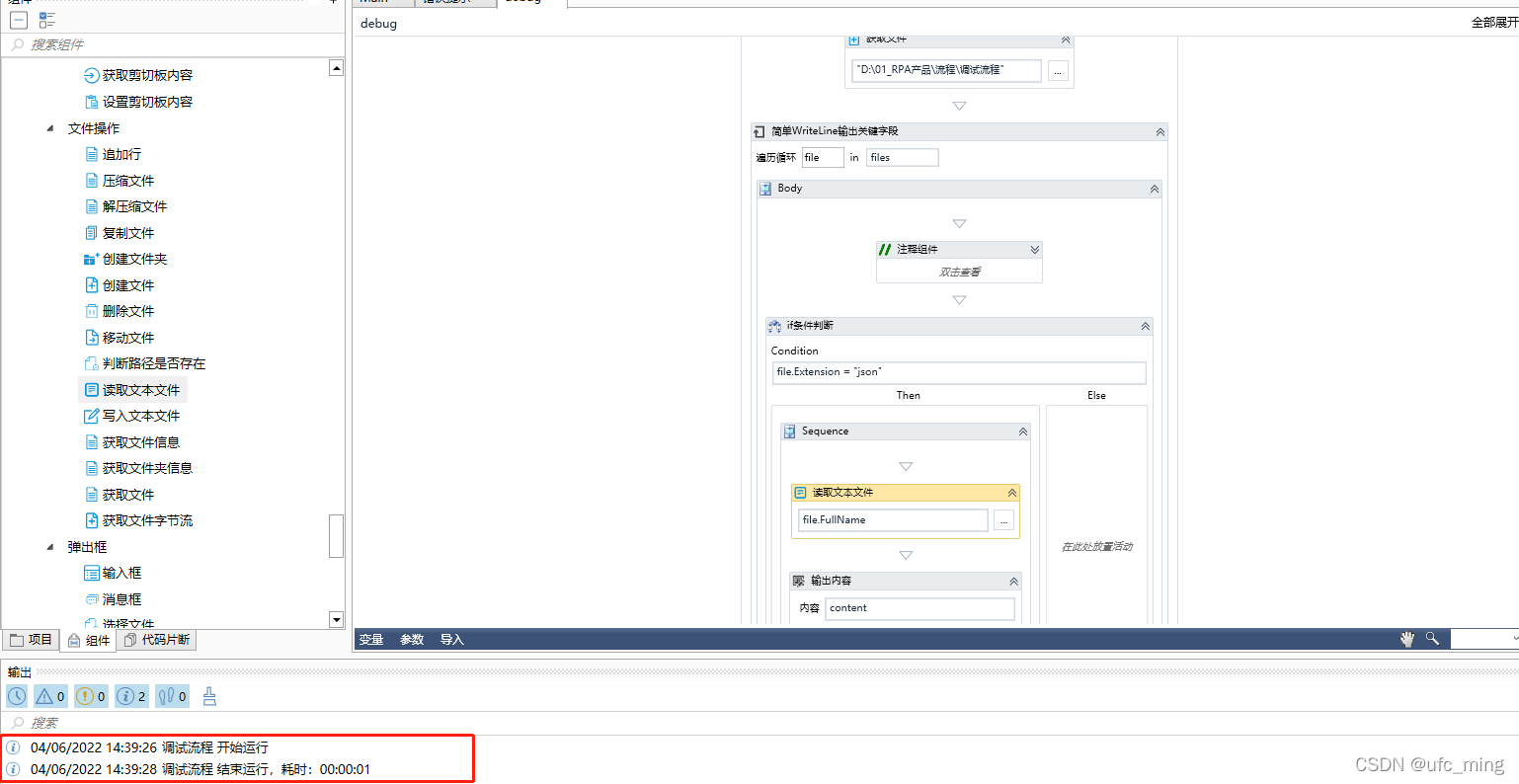The width and height of the screenshot is (1519, 784).
Task: Click the component list scroll-down arrow
Action: (x=336, y=620)
